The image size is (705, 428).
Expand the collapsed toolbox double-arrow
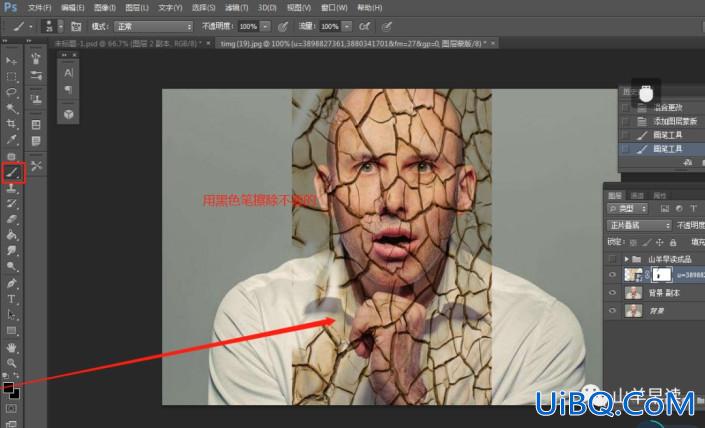[x=5, y=41]
